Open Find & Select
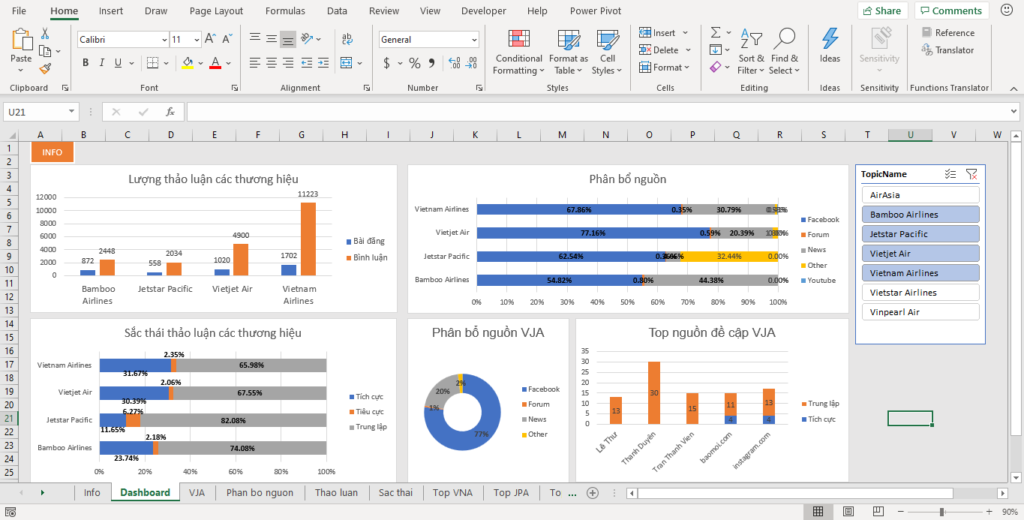 (784, 52)
